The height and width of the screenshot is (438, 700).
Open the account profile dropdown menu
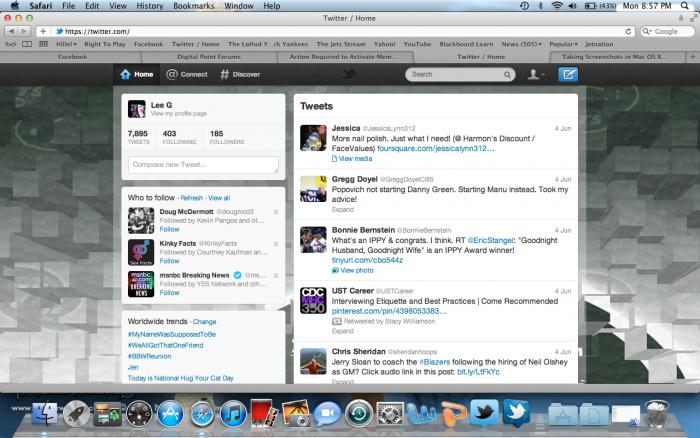[x=535, y=74]
